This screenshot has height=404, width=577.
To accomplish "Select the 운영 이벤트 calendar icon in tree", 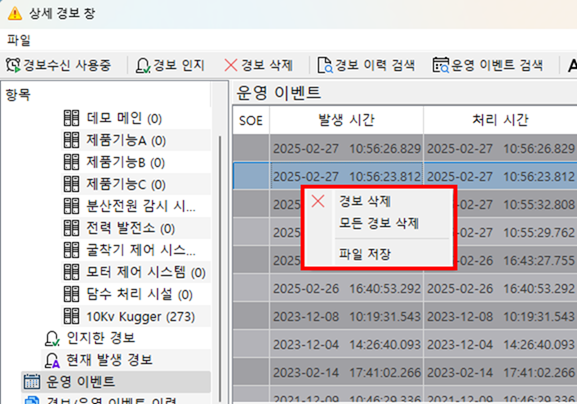I will pyautogui.click(x=32, y=382).
